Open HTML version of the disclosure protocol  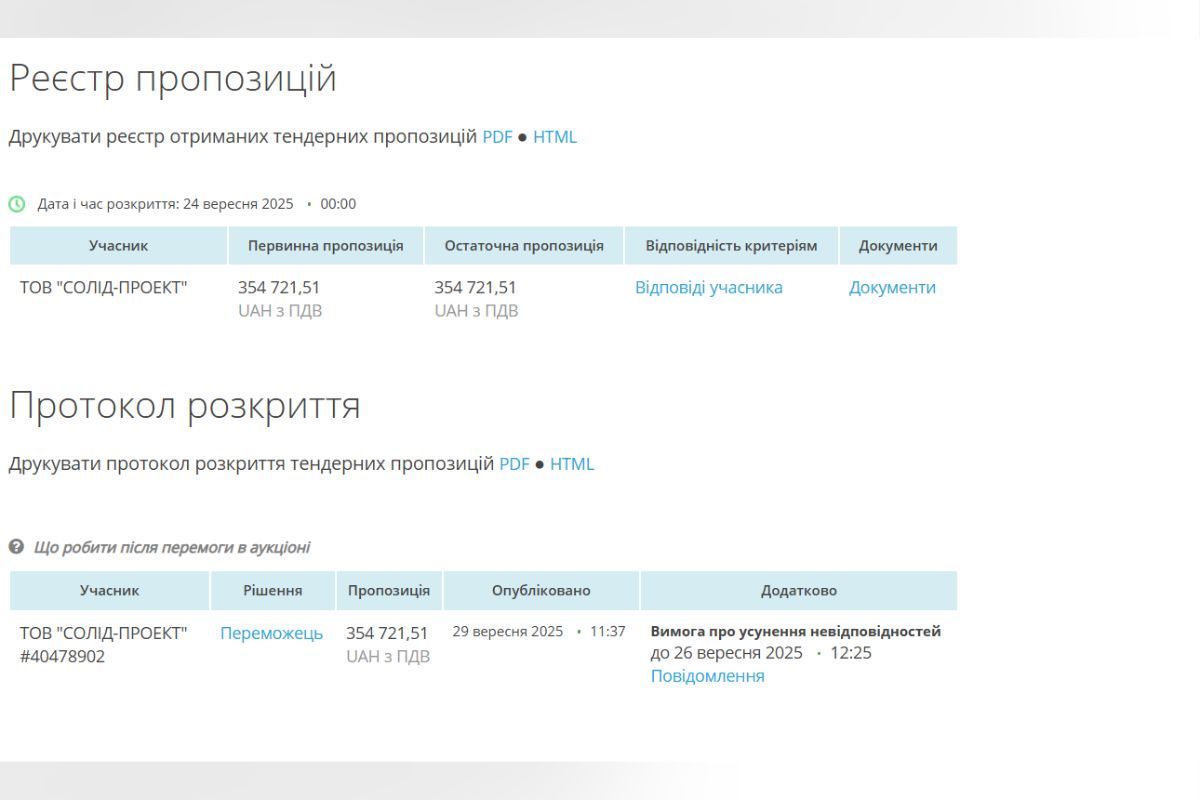click(x=572, y=464)
